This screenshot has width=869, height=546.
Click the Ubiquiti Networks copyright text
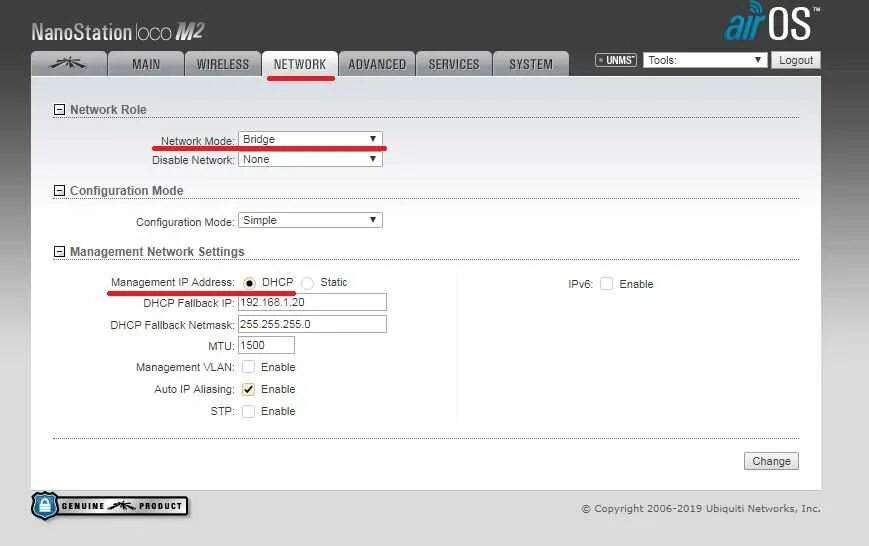click(x=701, y=508)
